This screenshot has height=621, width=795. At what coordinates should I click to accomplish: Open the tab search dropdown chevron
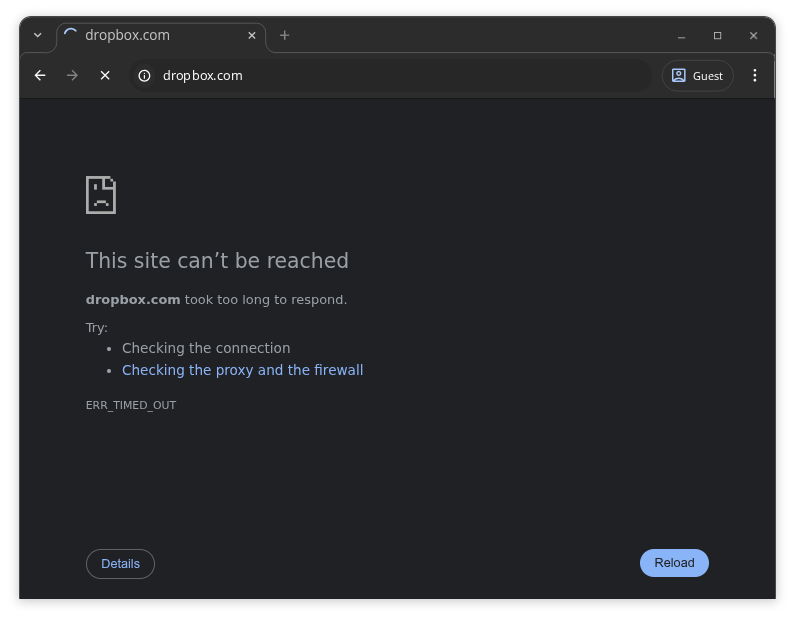click(x=38, y=35)
